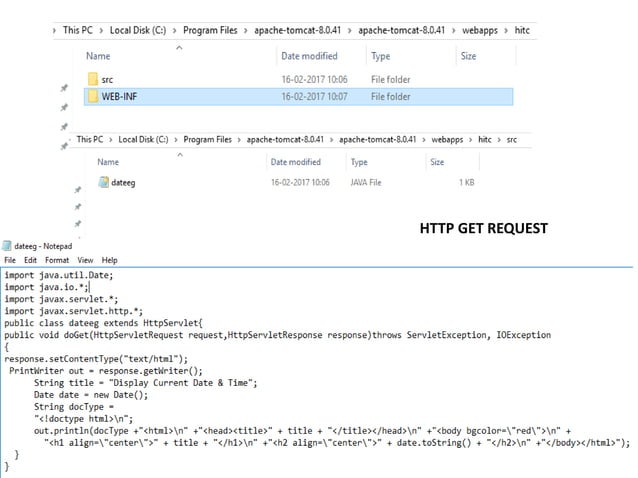Go to Program Files in src path breadcrumb

pyautogui.click(x=208, y=140)
